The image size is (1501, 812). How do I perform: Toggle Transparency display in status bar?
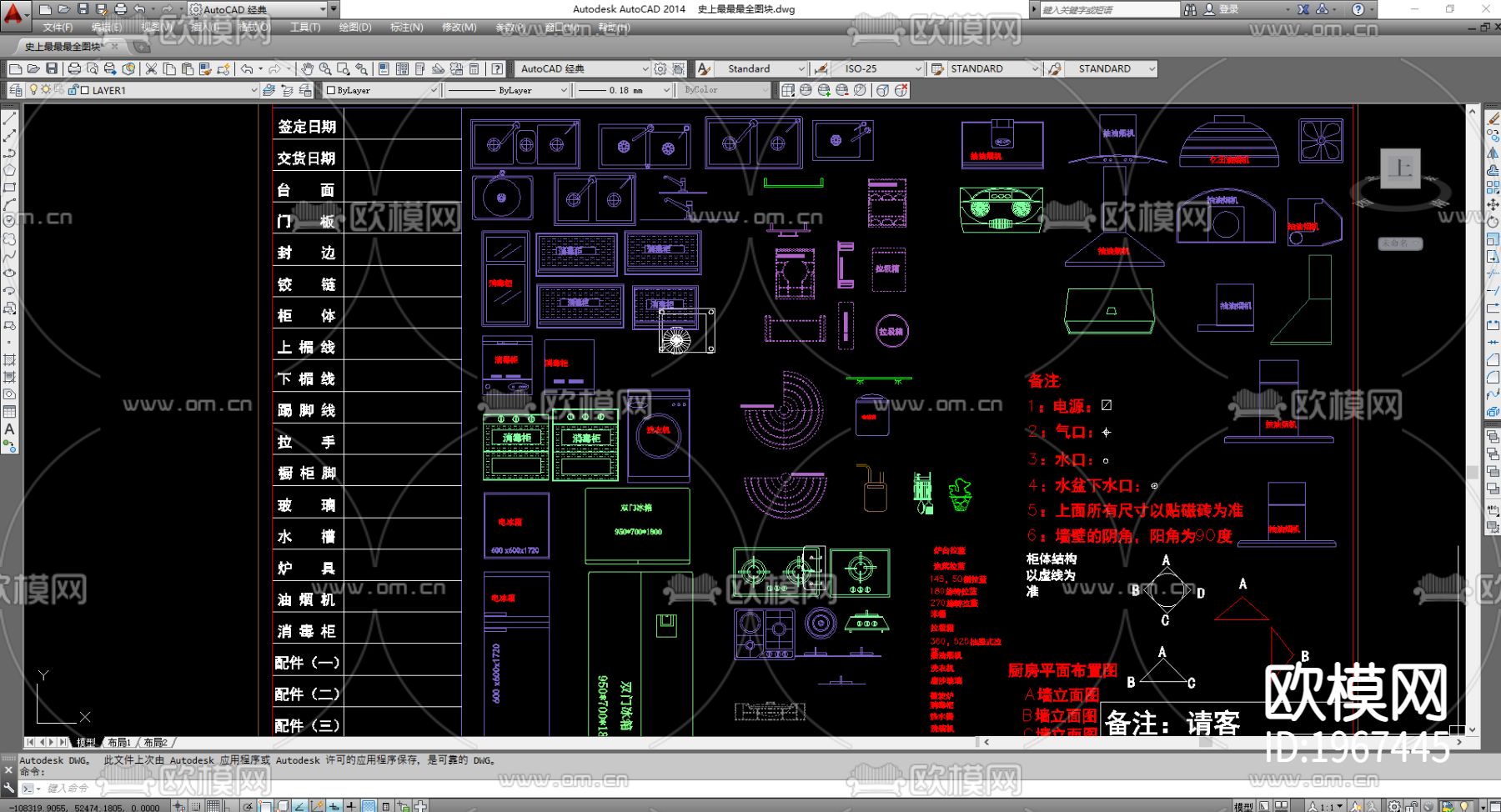pos(369,806)
